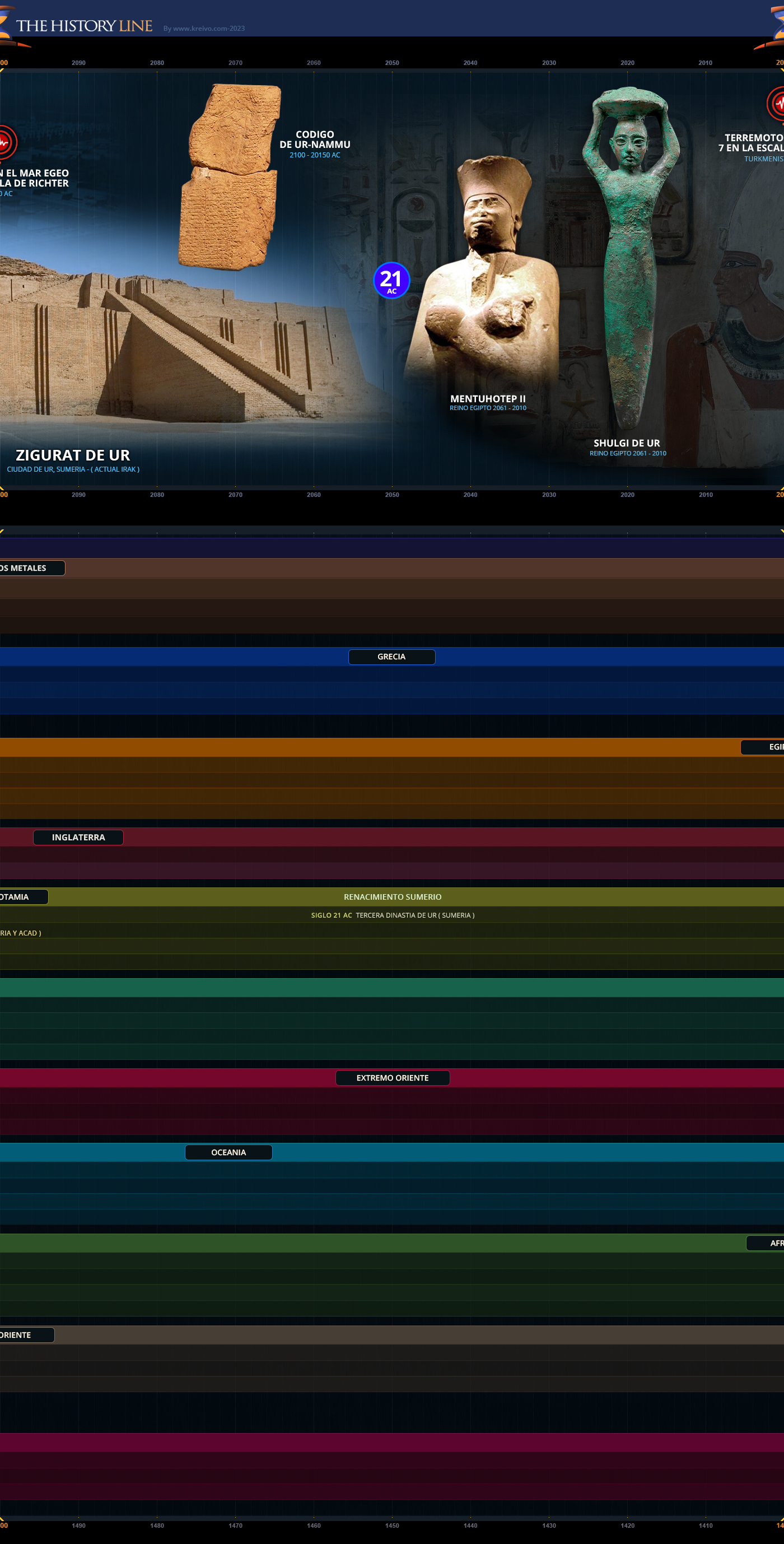Select the GRECIA region label
Viewport: 784px width, 1544px height.
[391, 657]
